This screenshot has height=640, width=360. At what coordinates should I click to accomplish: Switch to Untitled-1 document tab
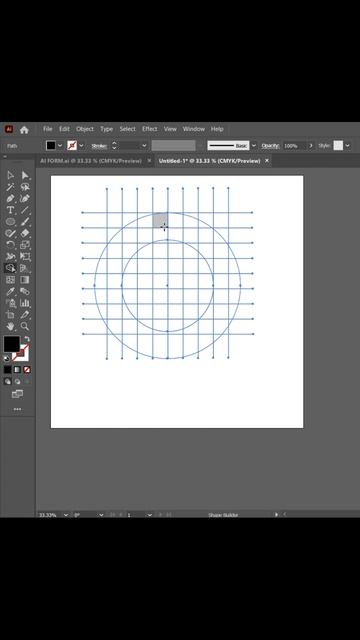[x=209, y=161]
